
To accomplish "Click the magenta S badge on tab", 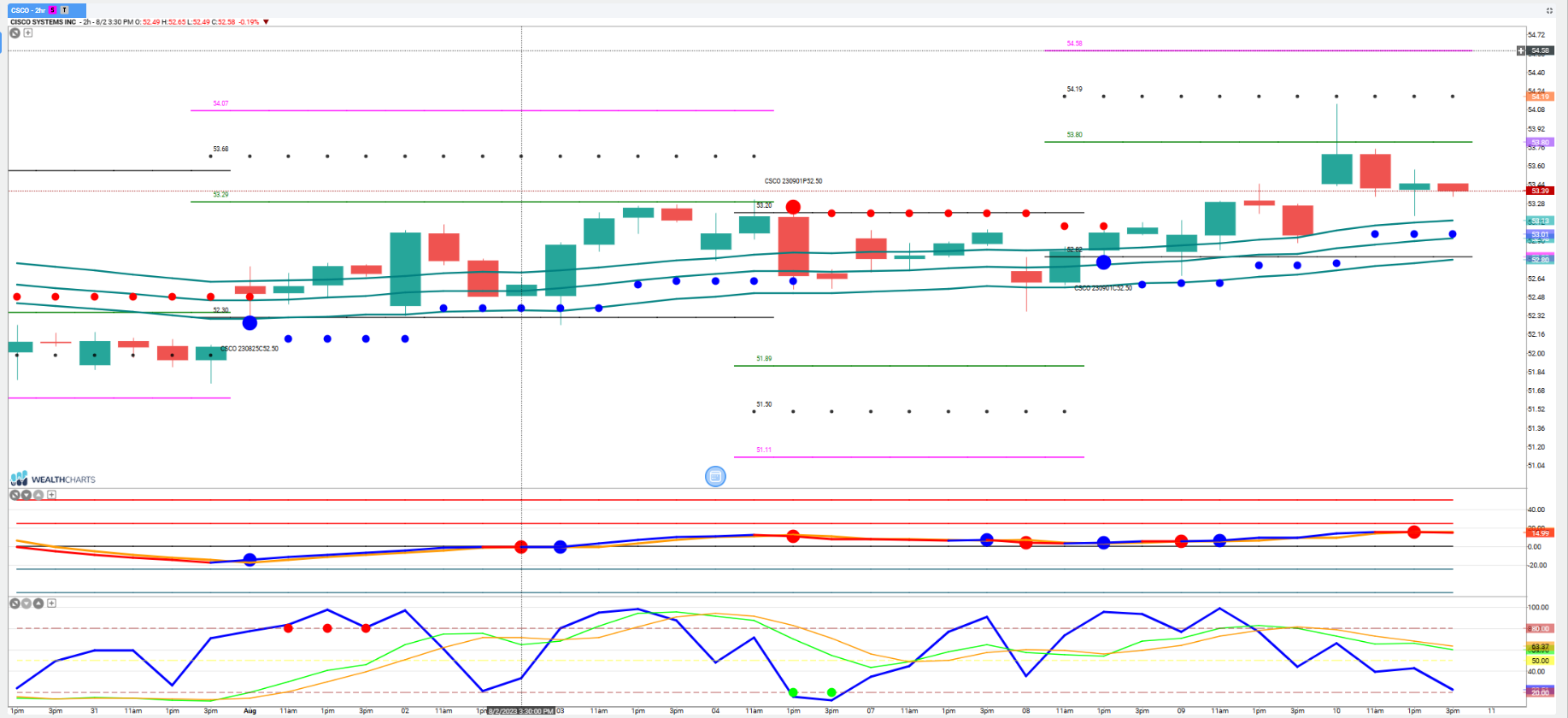I will 53,10.
